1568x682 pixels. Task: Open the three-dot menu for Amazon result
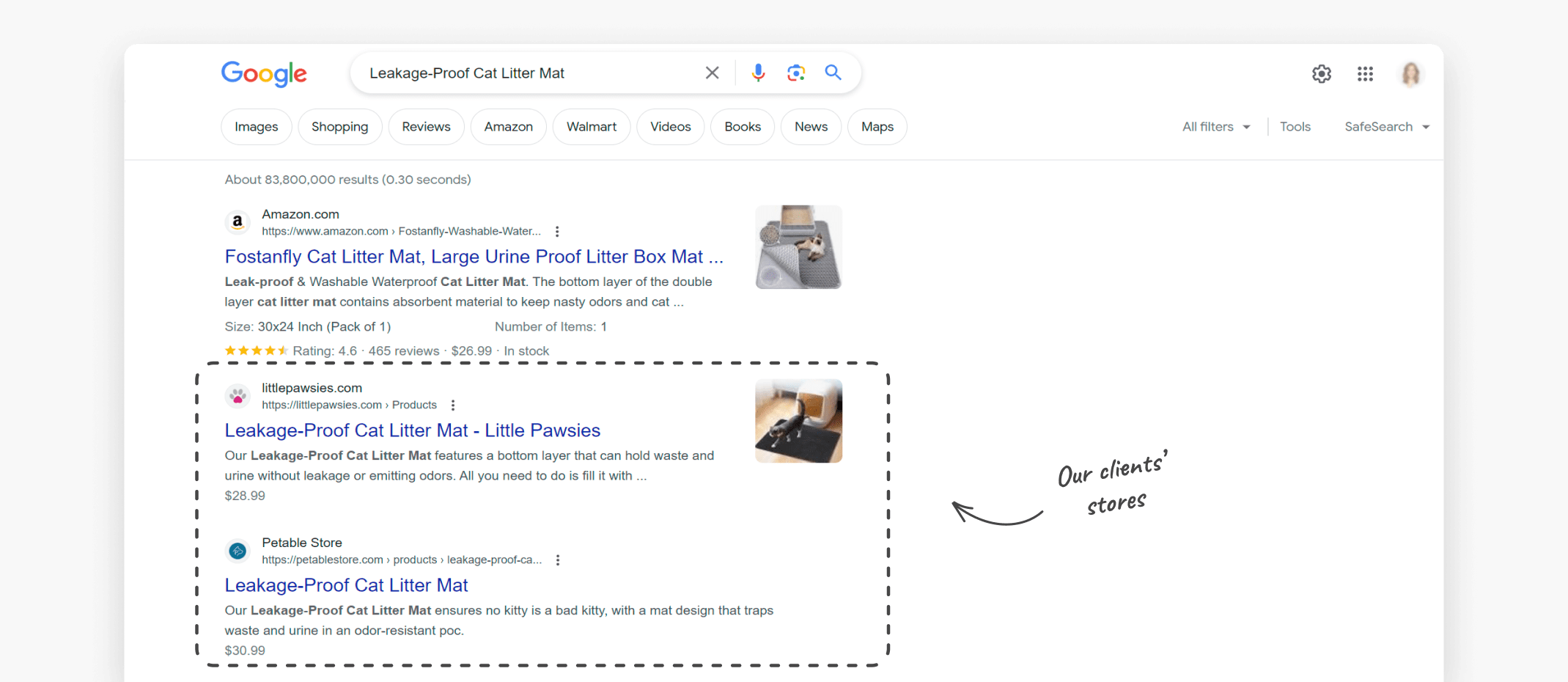coord(557,232)
